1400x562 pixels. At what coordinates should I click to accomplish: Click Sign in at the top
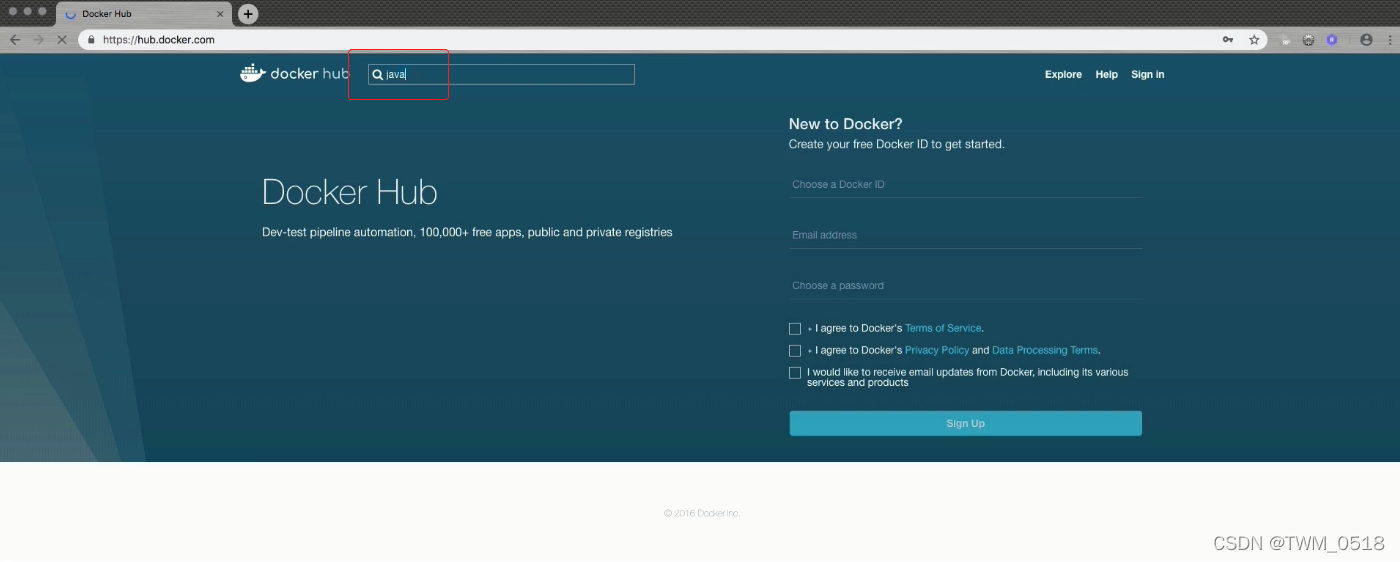point(1147,75)
